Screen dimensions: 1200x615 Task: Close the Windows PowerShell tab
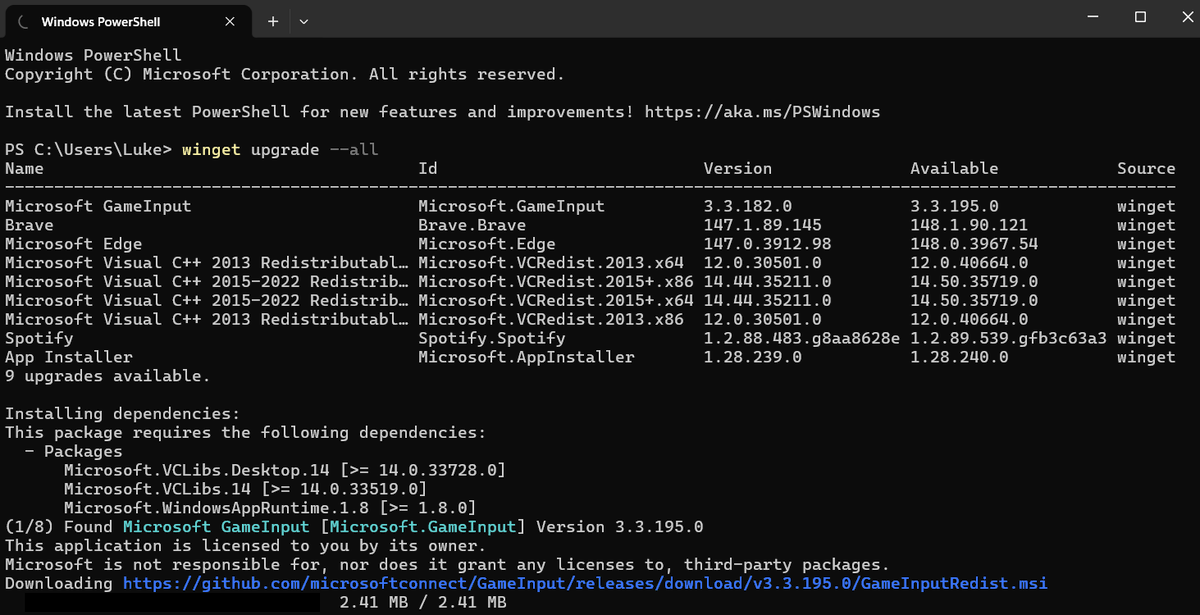pos(229,21)
